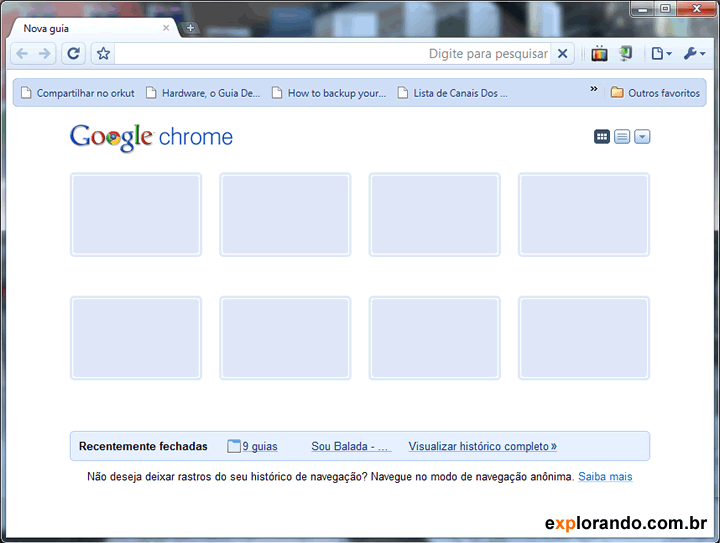The width and height of the screenshot is (720, 543).
Task: Maximize the Chrome window
Action: coord(665,9)
